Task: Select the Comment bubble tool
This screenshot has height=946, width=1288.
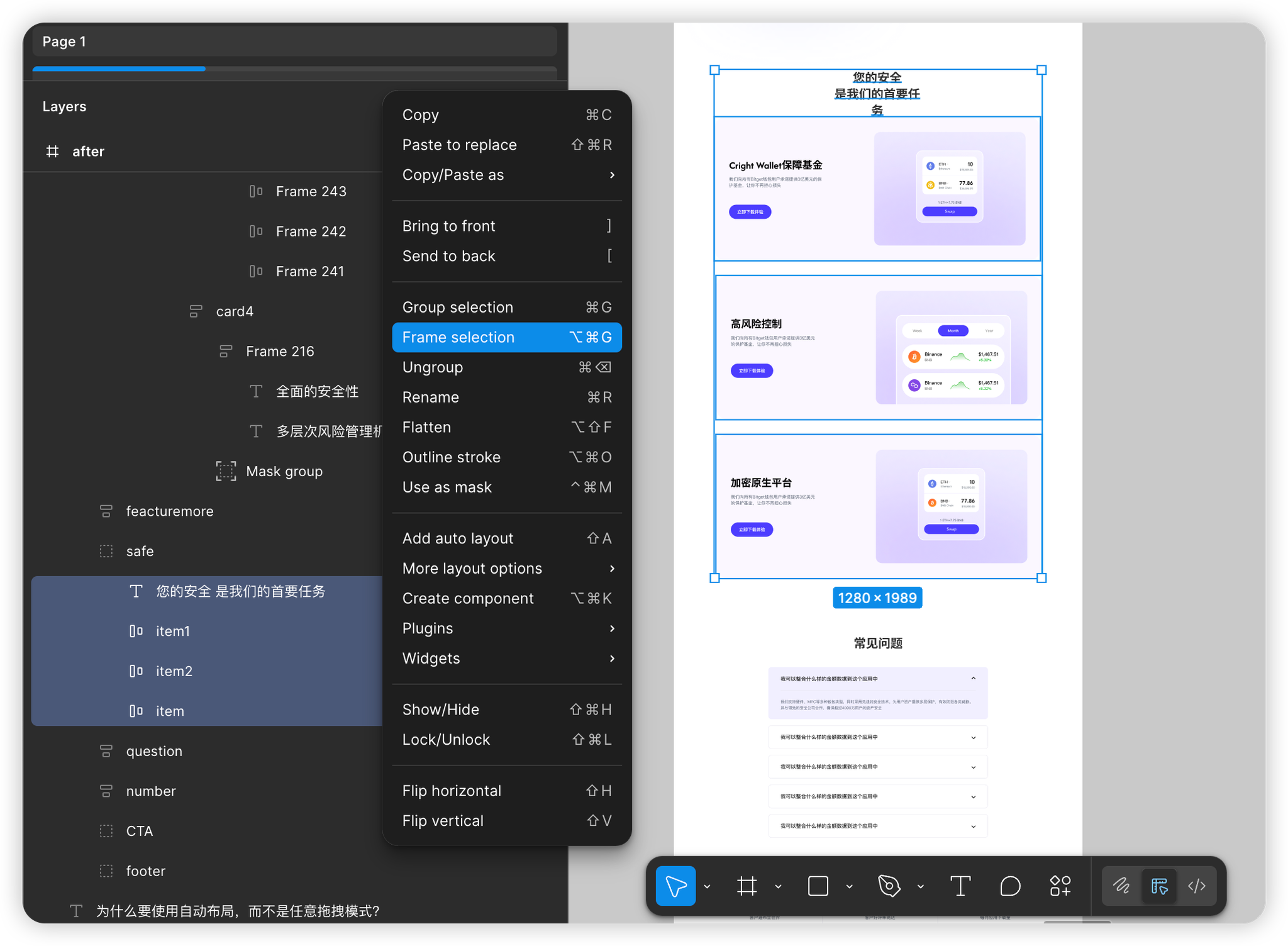Action: (1009, 886)
